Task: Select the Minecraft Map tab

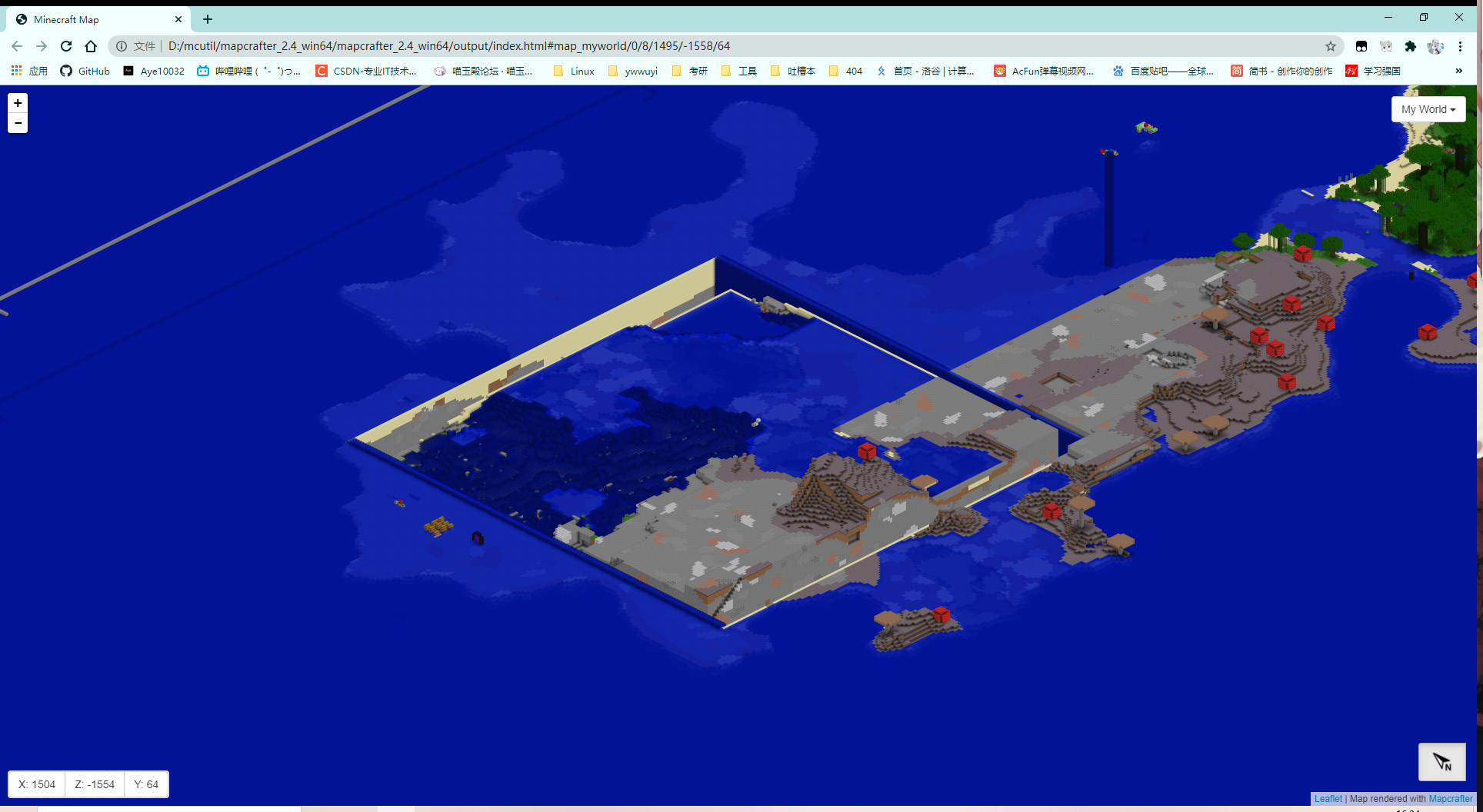Action: point(98,19)
